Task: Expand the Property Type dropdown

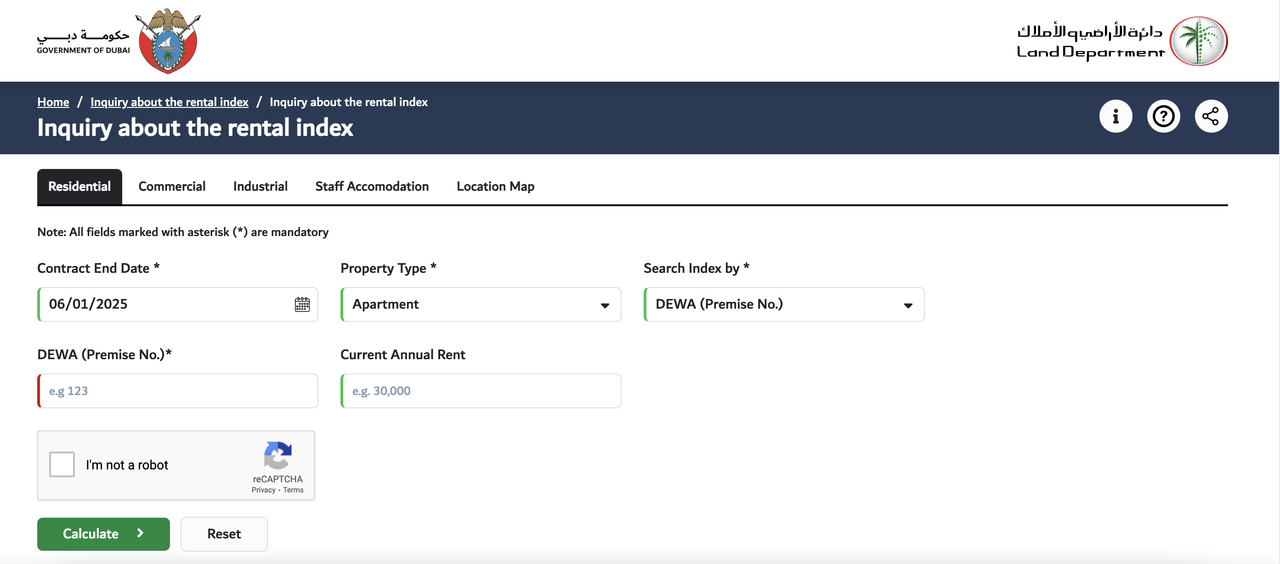Action: tap(480, 305)
